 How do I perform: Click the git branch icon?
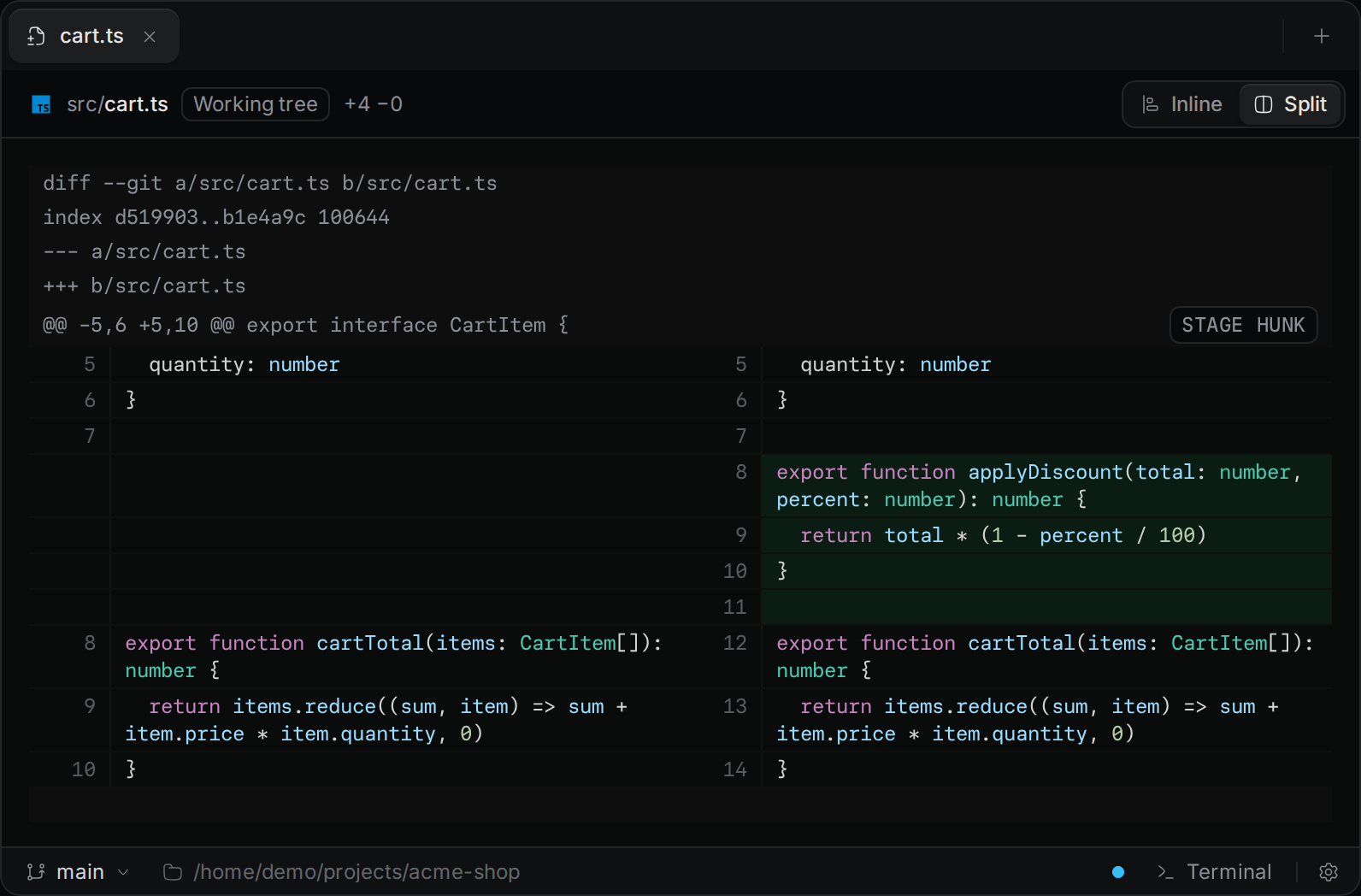coord(36,872)
